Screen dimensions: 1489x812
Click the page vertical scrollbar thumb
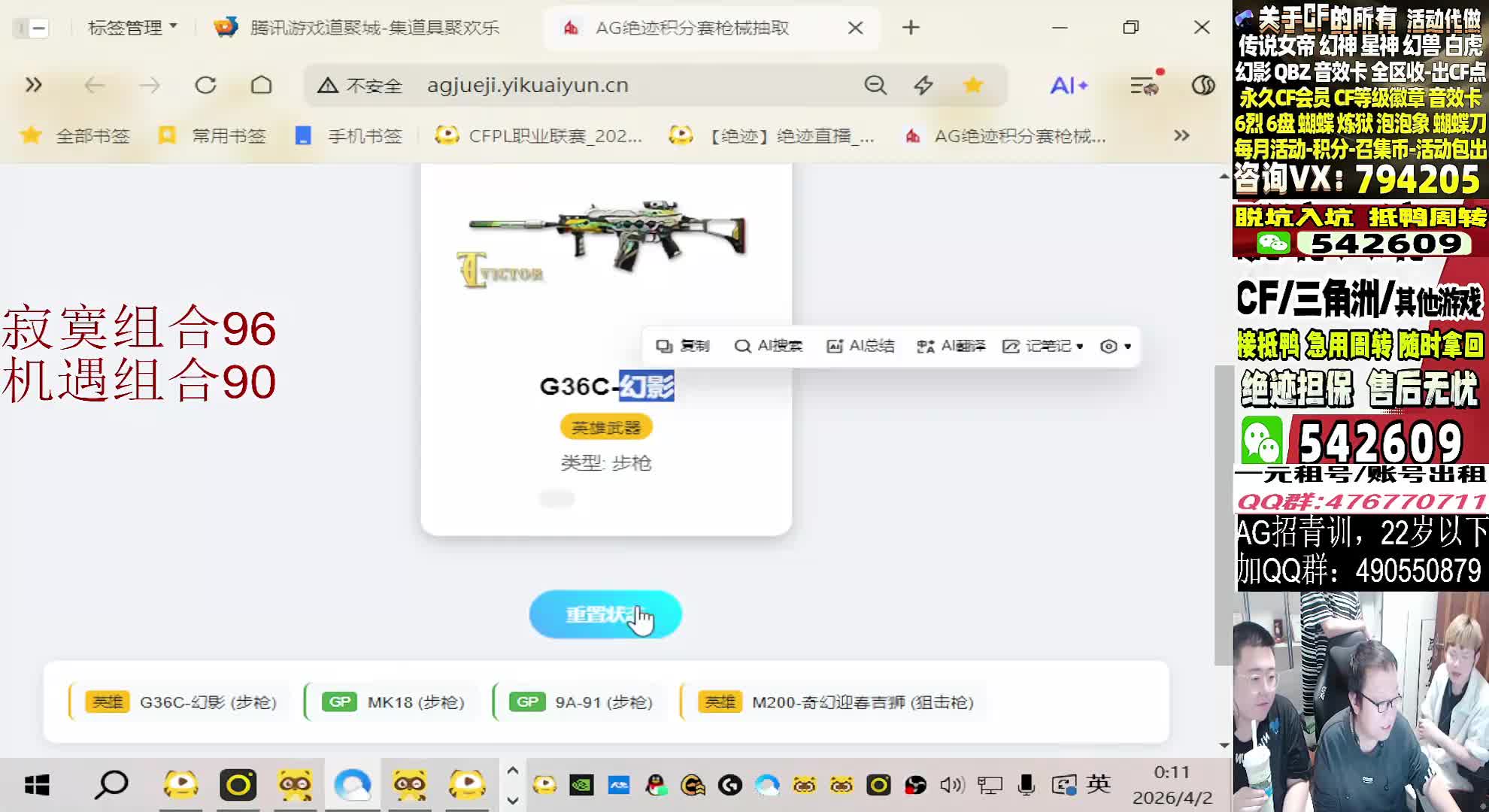pos(1223,514)
